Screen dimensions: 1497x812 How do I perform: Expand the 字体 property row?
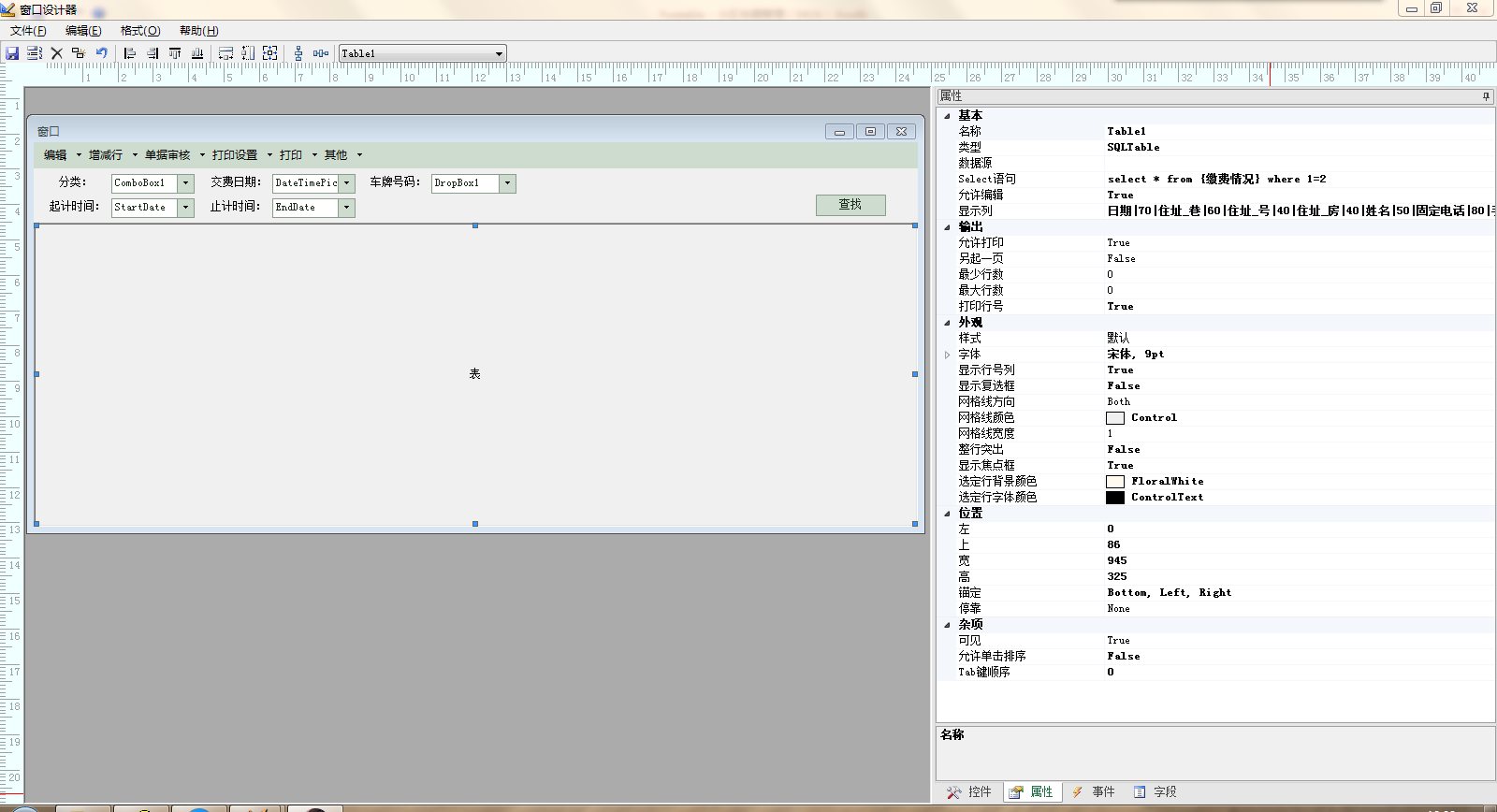947,355
